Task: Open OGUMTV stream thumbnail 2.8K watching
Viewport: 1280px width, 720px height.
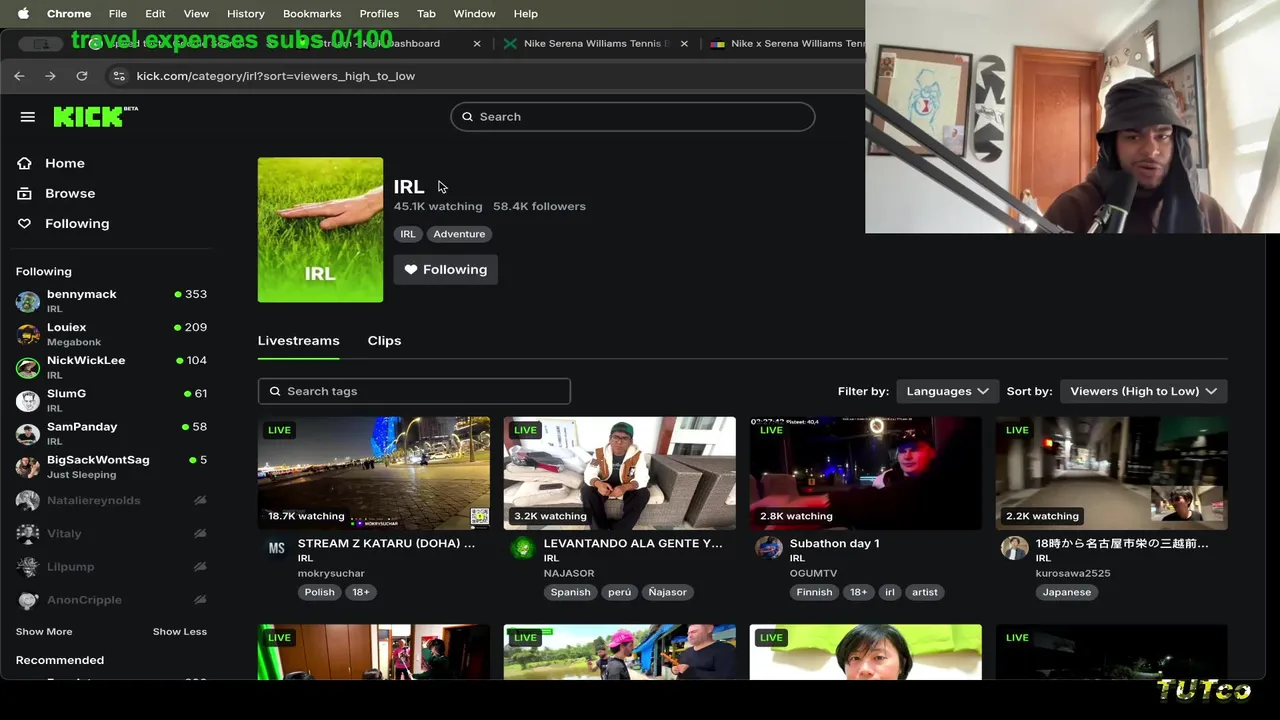Action: (866, 473)
